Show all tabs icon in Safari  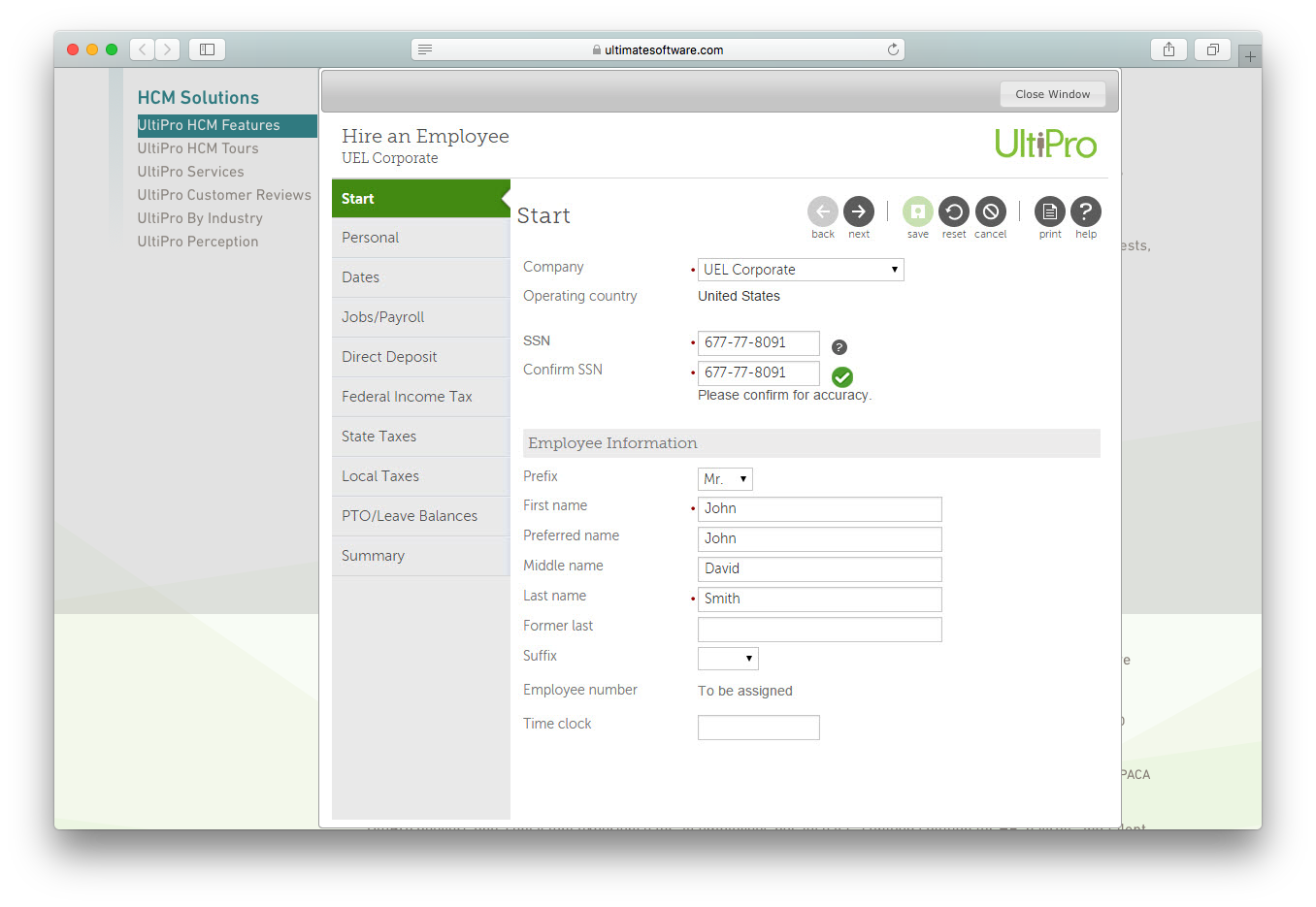point(1212,49)
